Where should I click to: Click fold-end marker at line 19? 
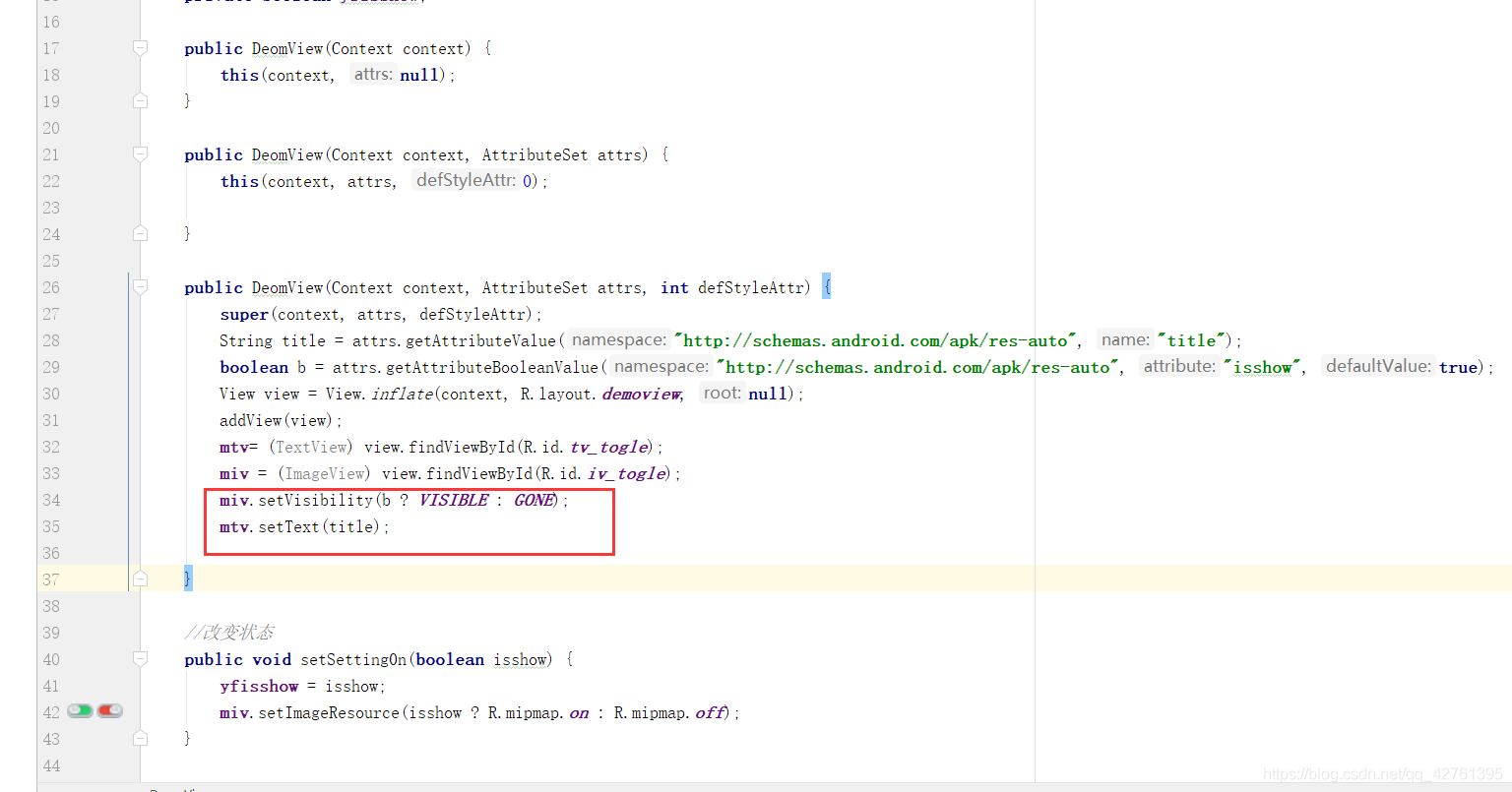coord(139,99)
